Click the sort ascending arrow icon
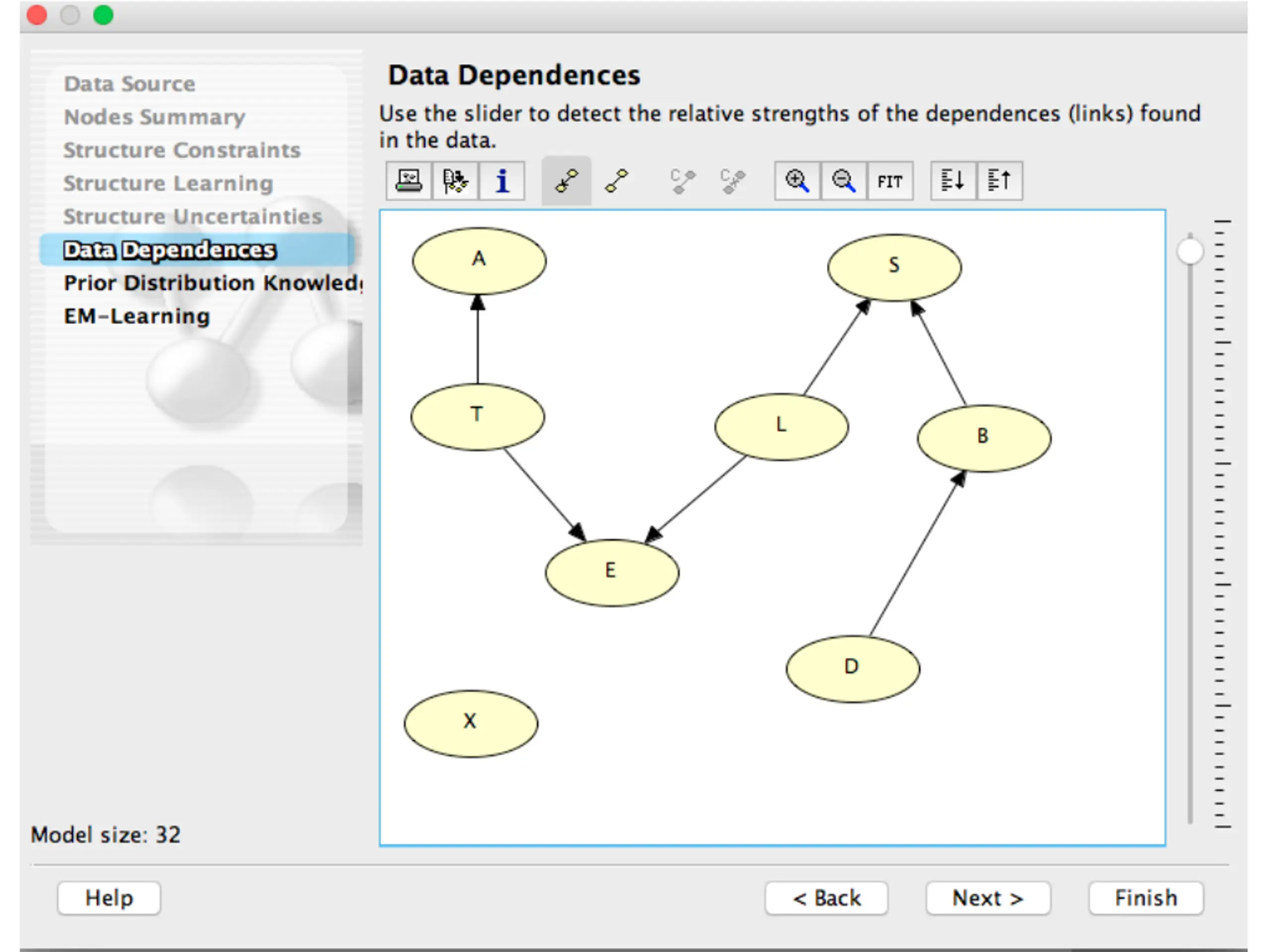This screenshot has width=1270, height=952. [1000, 181]
